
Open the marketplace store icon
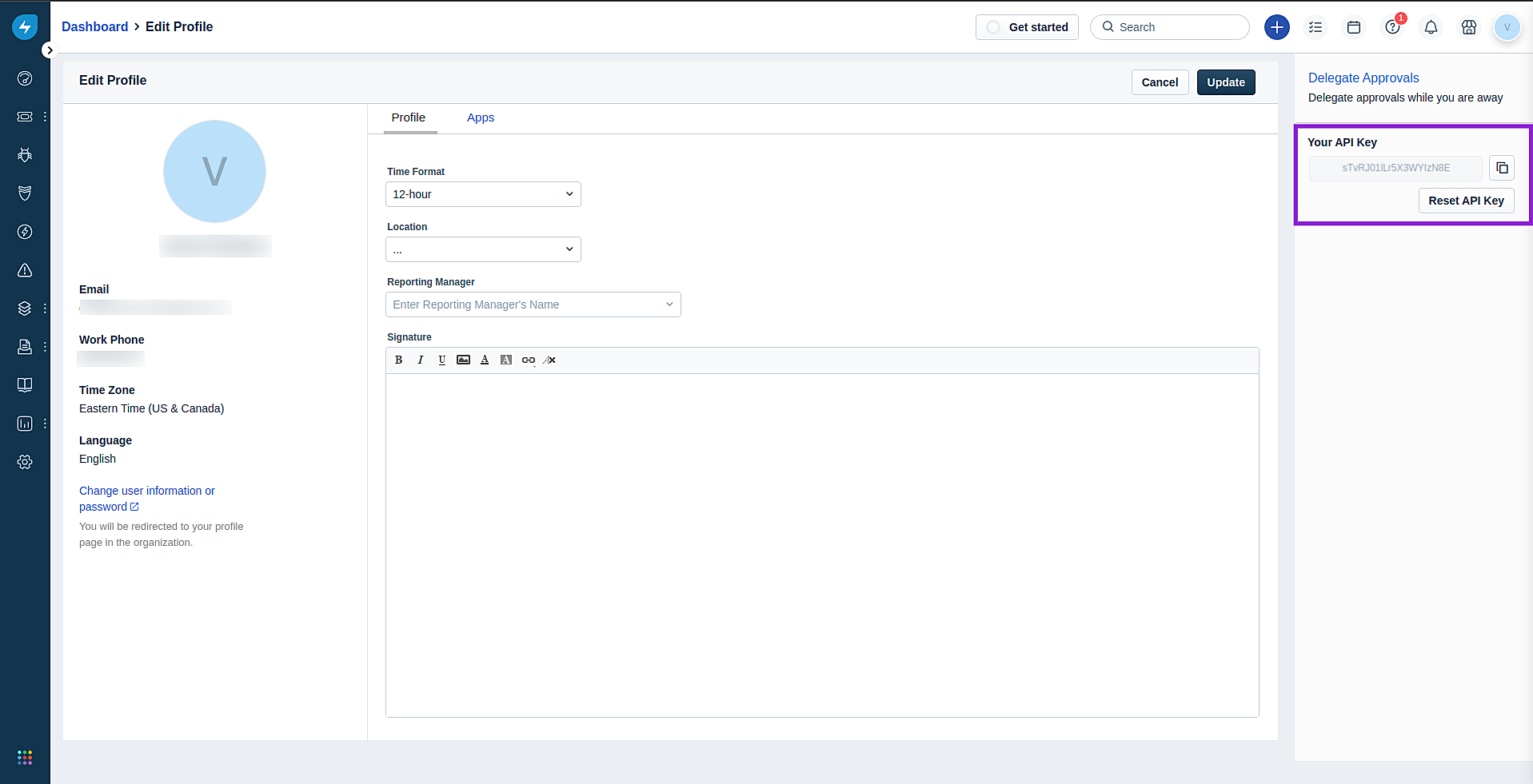coord(1469,26)
